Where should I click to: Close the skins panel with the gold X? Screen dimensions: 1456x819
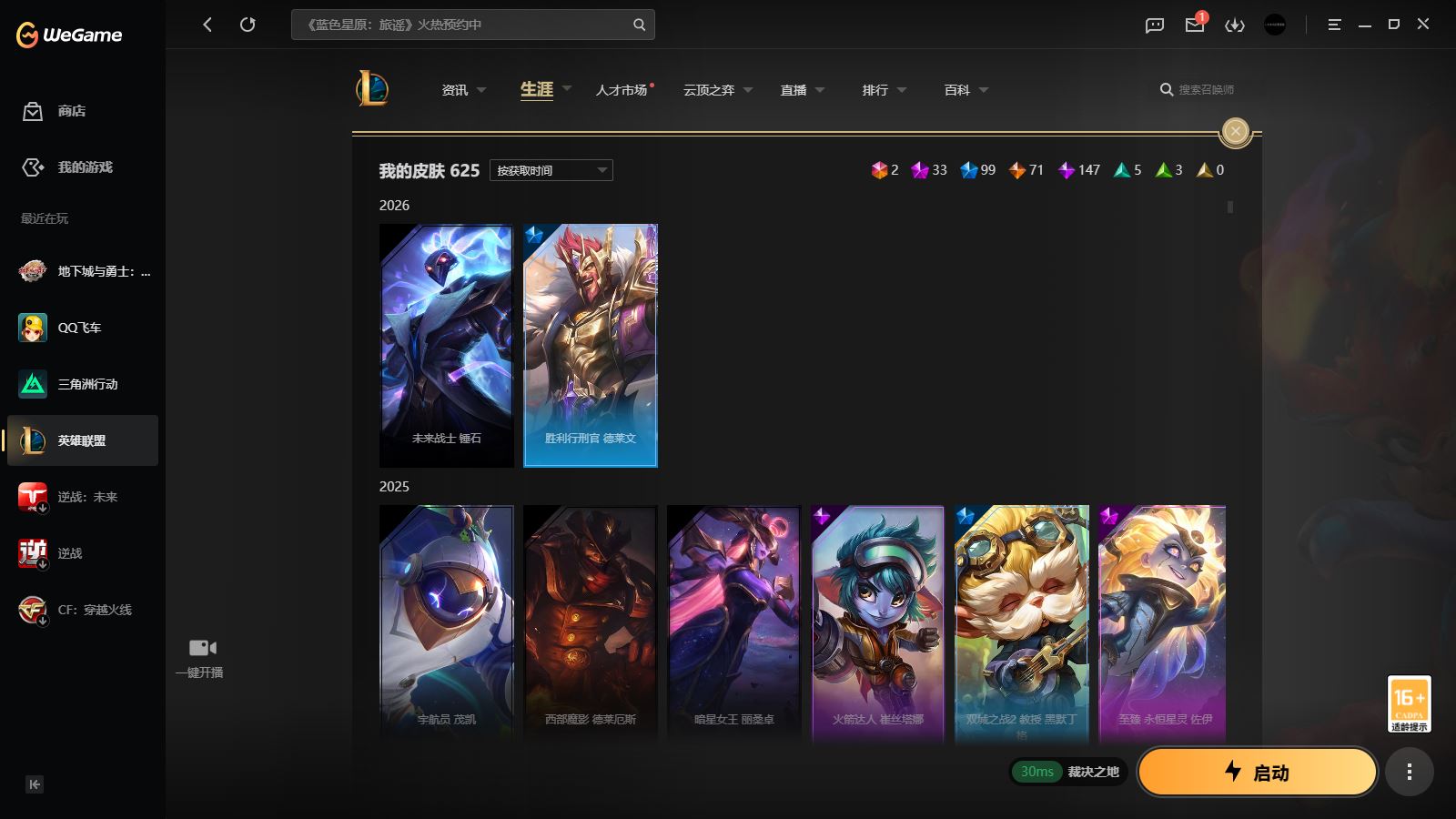[1236, 132]
